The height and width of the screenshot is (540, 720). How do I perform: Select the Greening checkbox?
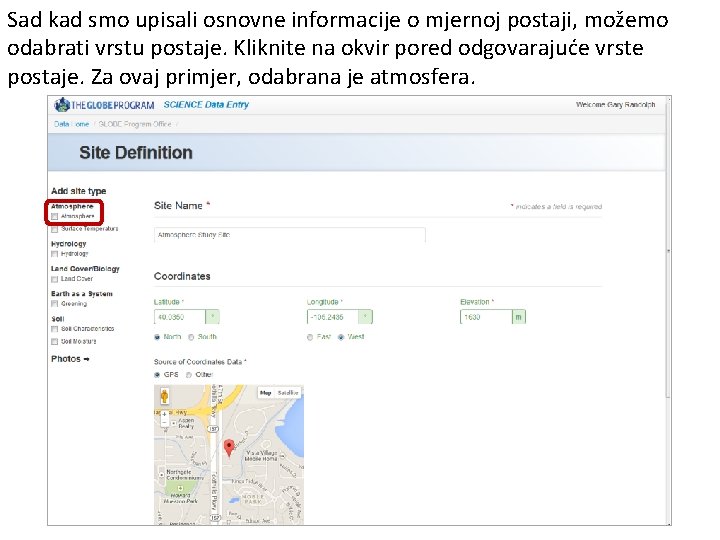coord(55,304)
